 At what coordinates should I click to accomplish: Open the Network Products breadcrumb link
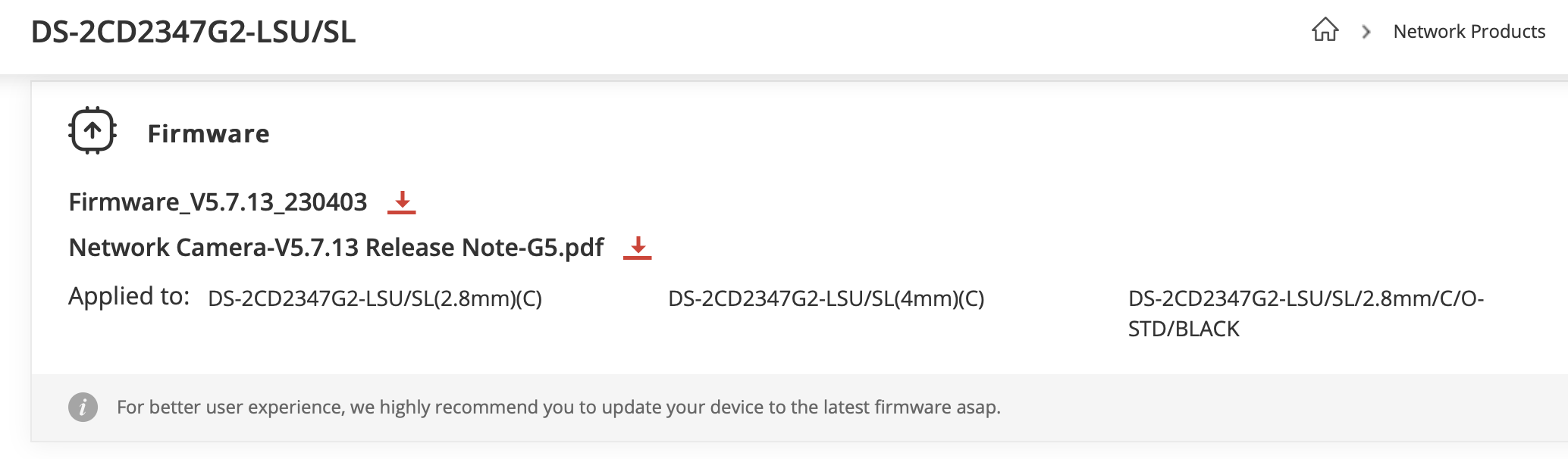1469,31
